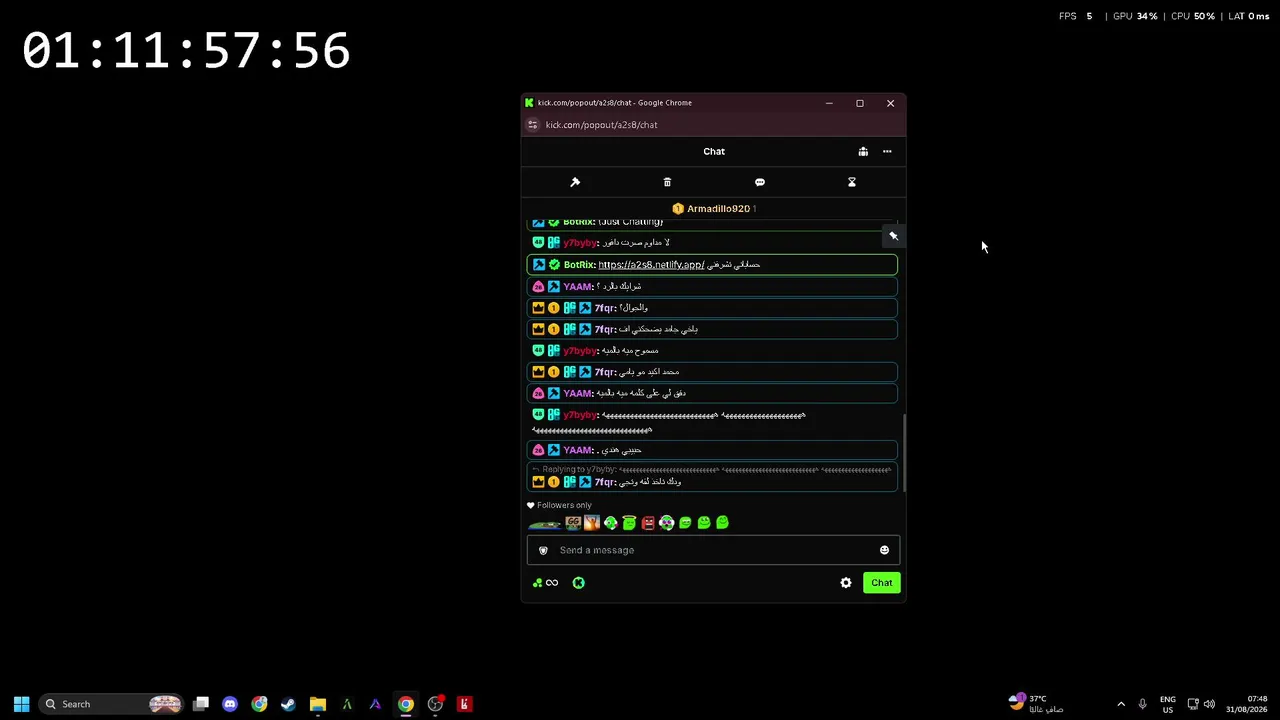
Task: Open the Windows Start menu
Action: coord(21,704)
